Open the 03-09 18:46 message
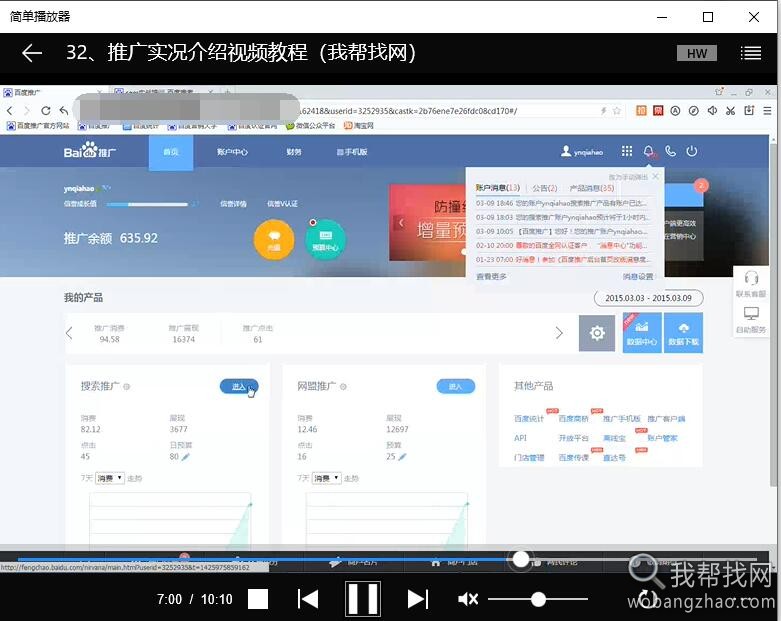The width and height of the screenshot is (781, 621). [562, 203]
